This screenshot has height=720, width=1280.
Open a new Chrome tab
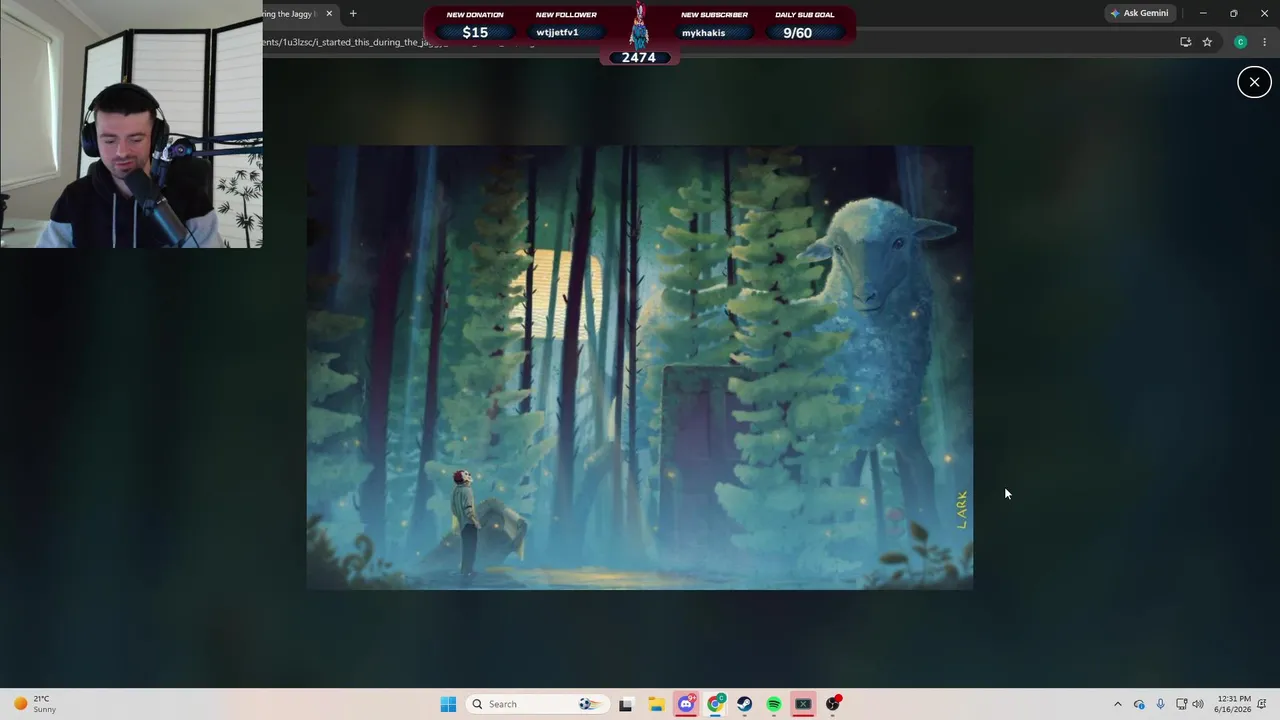pyautogui.click(x=353, y=14)
